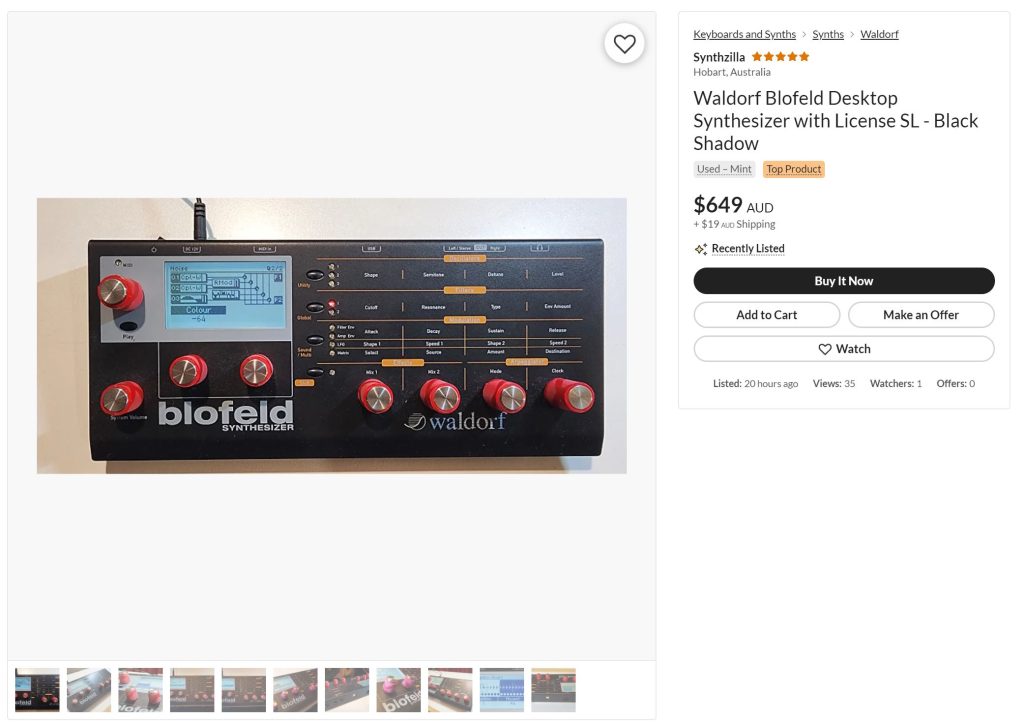This screenshot has height=724, width=1024.
Task: Click the Buy It Now button
Action: (x=844, y=281)
